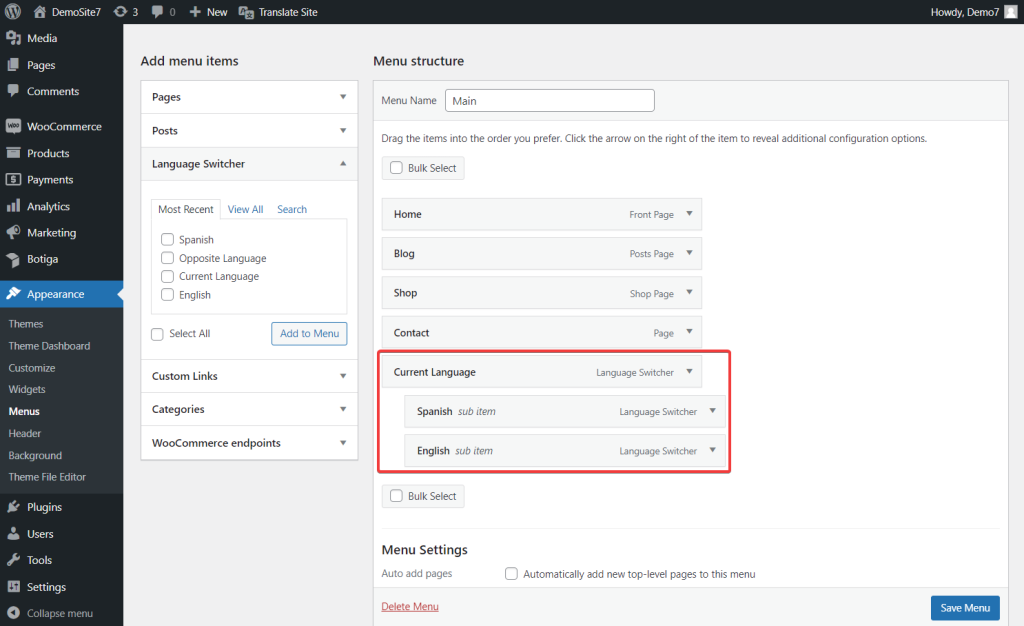The image size is (1024, 626).
Task: Open the Plugins sidebar icon
Action: (13, 507)
